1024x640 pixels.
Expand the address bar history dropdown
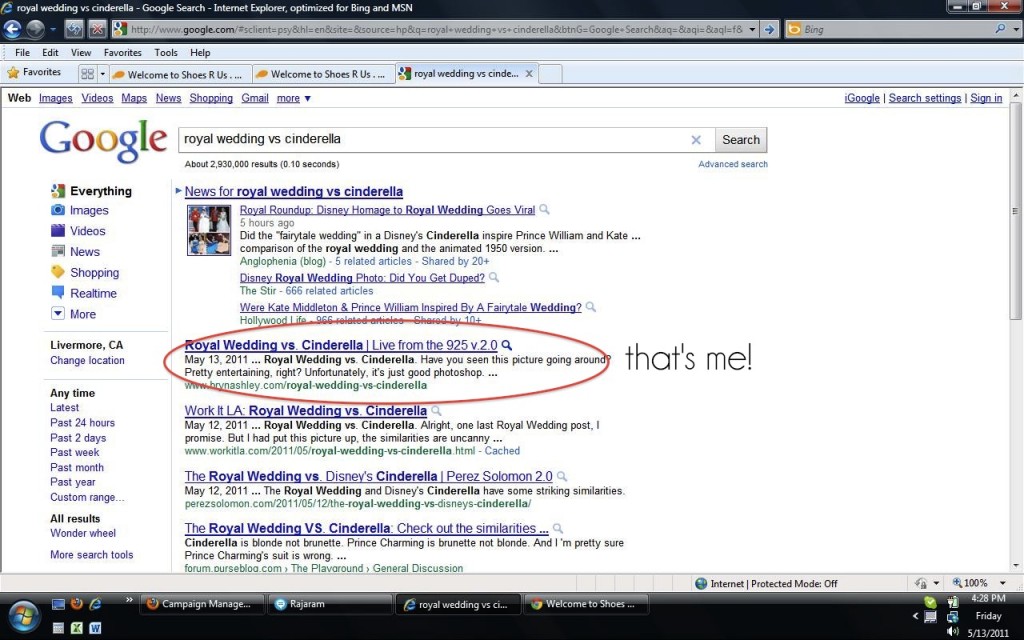pos(752,29)
